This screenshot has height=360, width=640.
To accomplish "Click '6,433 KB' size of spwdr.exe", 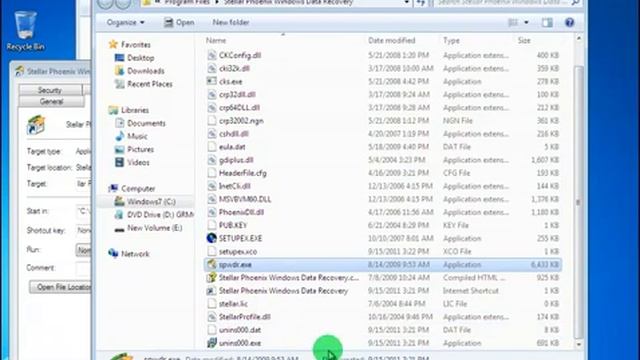I will (544, 264).
